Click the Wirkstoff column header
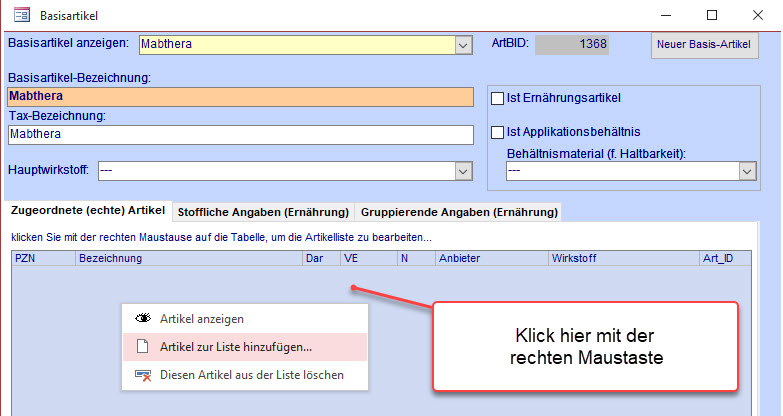This screenshot has width=783, height=416. coord(623,258)
